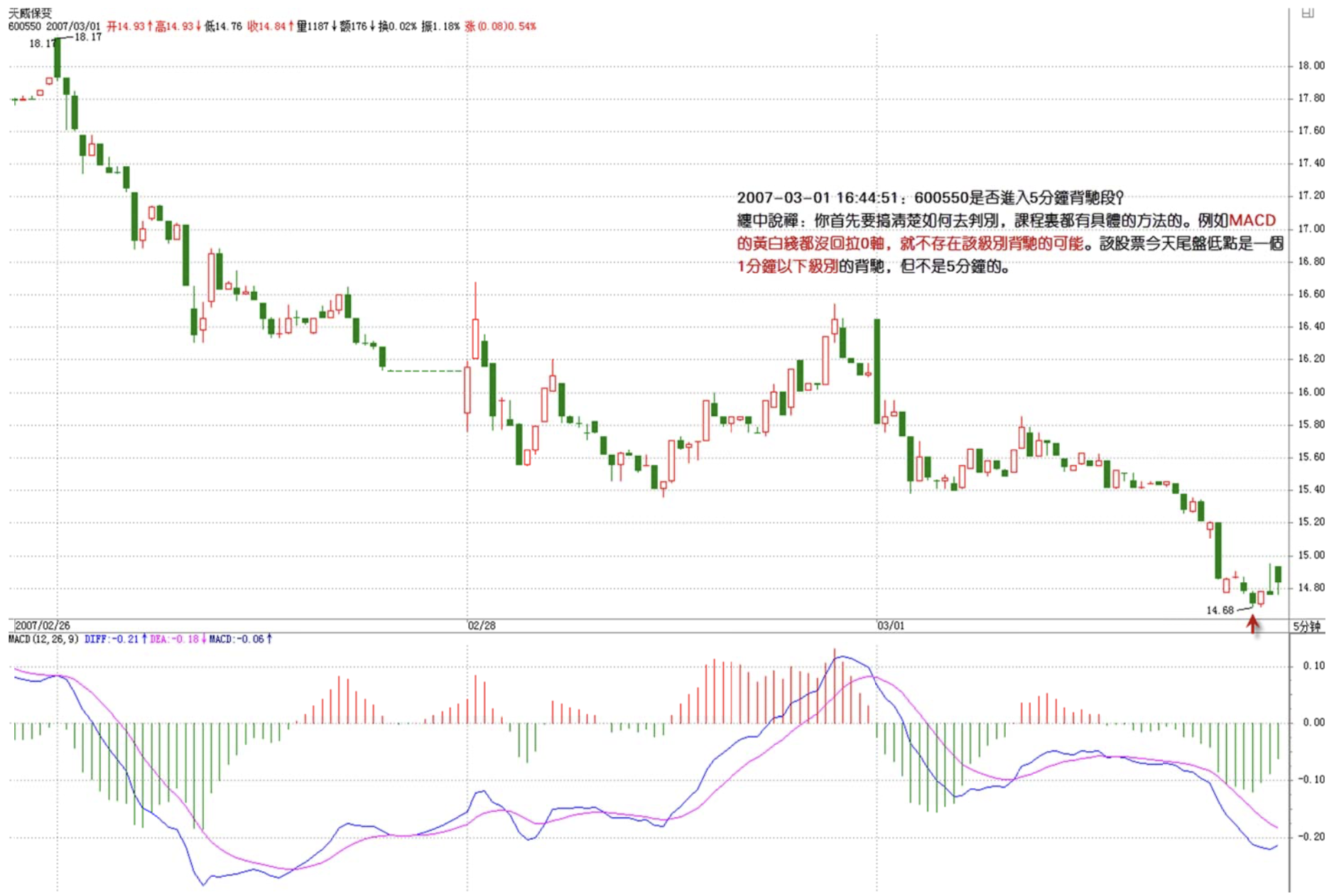Select the 2007/02/26 date marker
Image resolution: width=1334 pixels, height=896 pixels.
[x=43, y=625]
